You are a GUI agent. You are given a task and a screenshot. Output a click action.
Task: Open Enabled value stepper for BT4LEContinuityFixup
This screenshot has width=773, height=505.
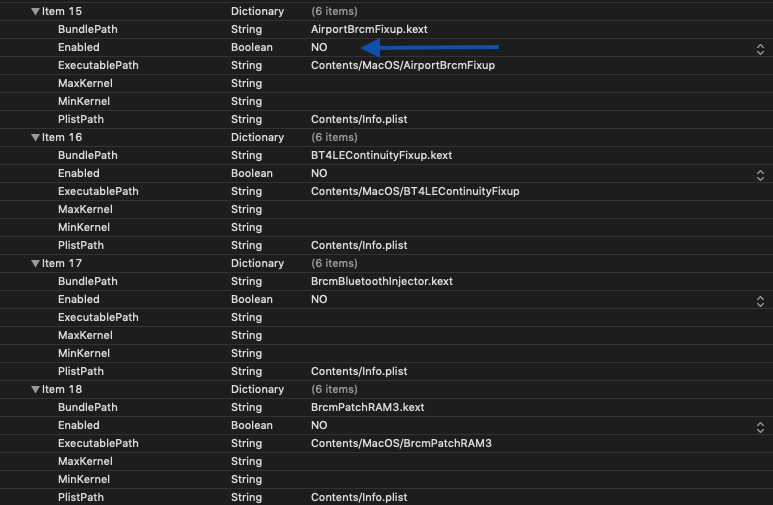(x=760, y=174)
